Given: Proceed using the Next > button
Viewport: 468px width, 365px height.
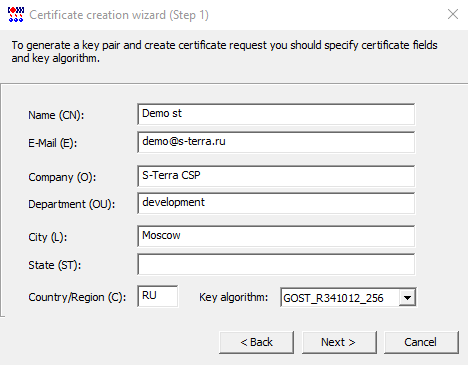Looking at the screenshot, I should tap(339, 342).
